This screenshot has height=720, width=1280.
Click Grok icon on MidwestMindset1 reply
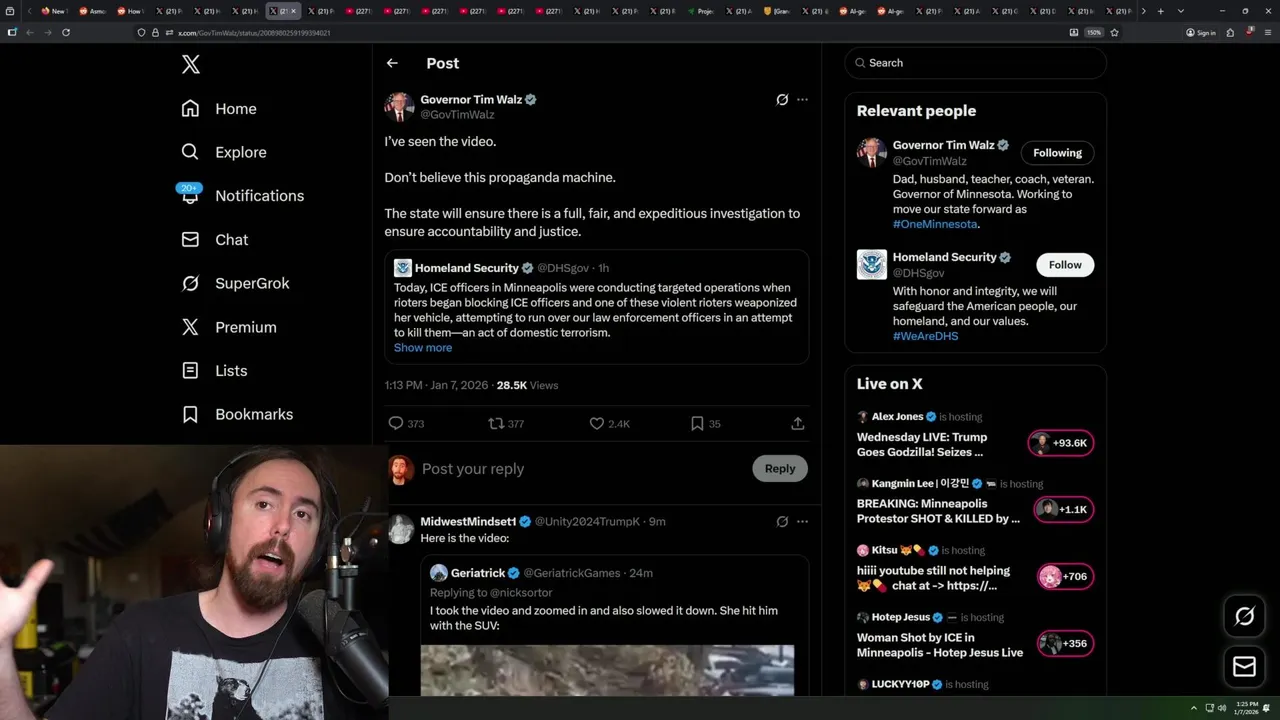point(782,522)
